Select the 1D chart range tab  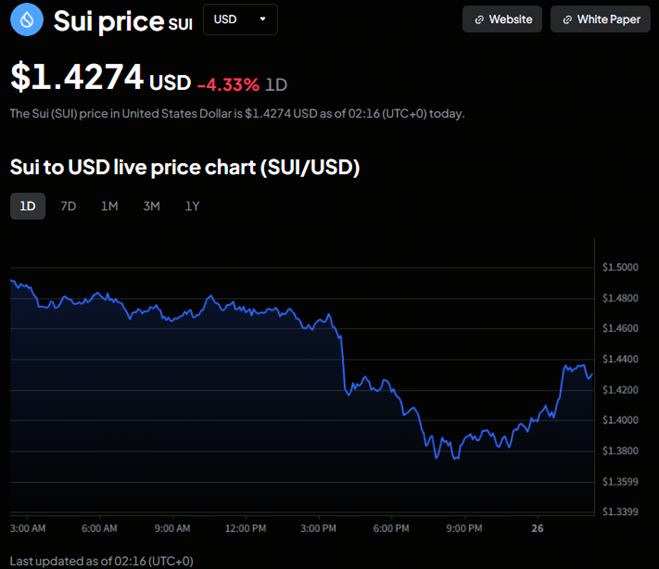[28, 206]
